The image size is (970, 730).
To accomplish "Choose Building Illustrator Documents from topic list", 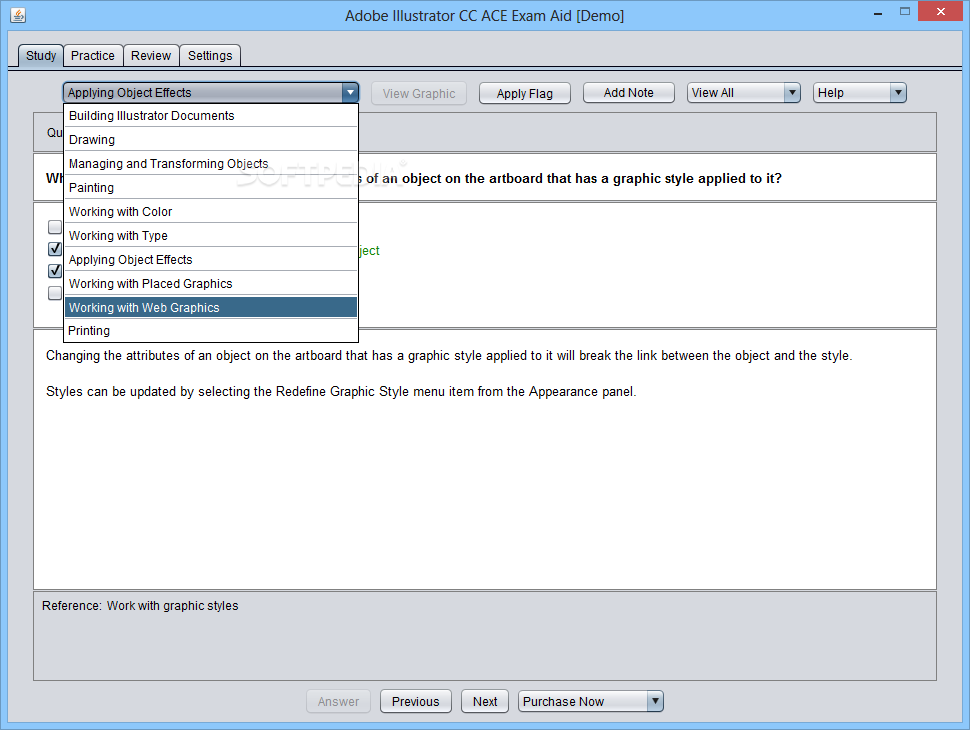I will 211,116.
